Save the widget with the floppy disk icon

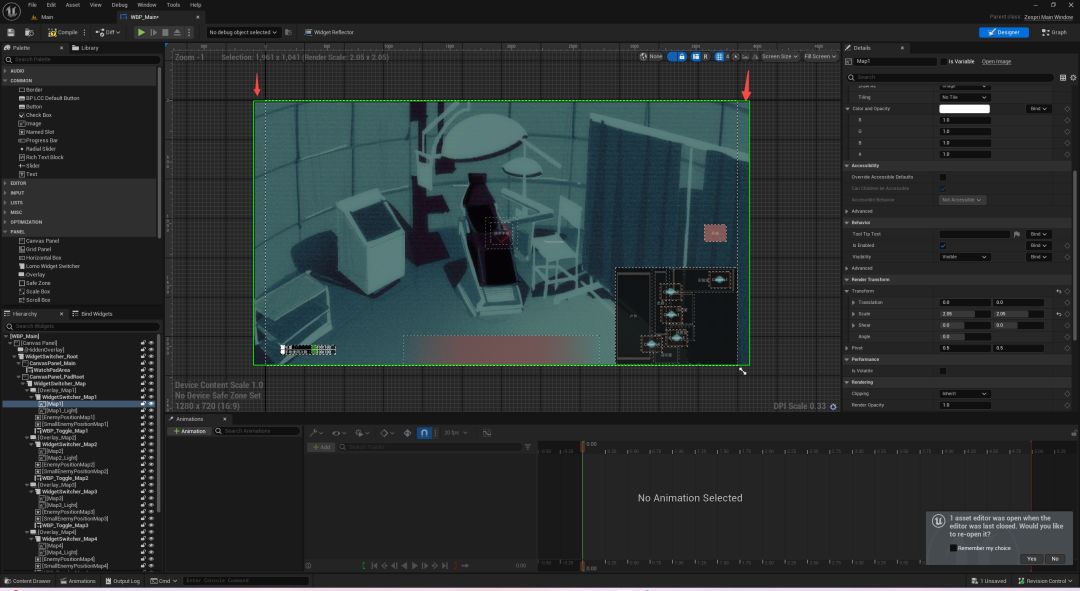tap(11, 32)
